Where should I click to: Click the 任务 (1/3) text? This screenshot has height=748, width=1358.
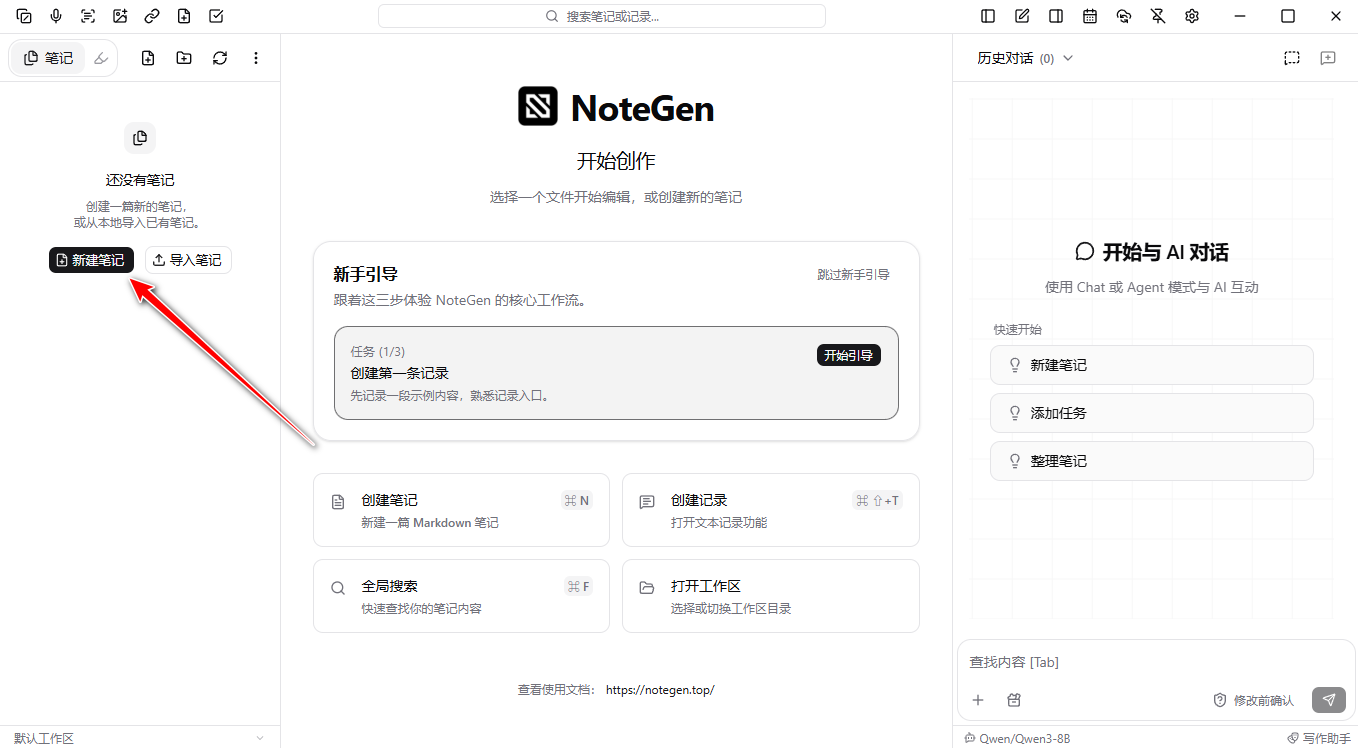[378, 352]
